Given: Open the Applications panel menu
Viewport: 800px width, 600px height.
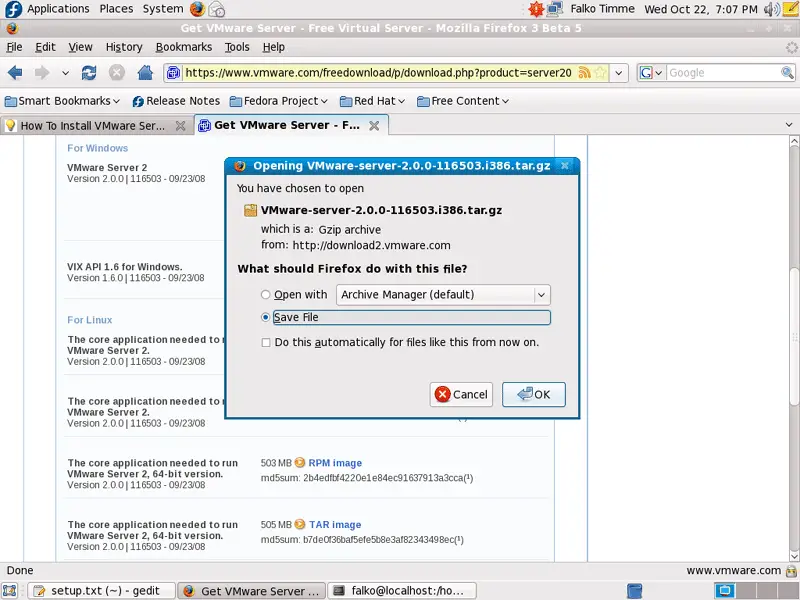Looking at the screenshot, I should tap(58, 9).
